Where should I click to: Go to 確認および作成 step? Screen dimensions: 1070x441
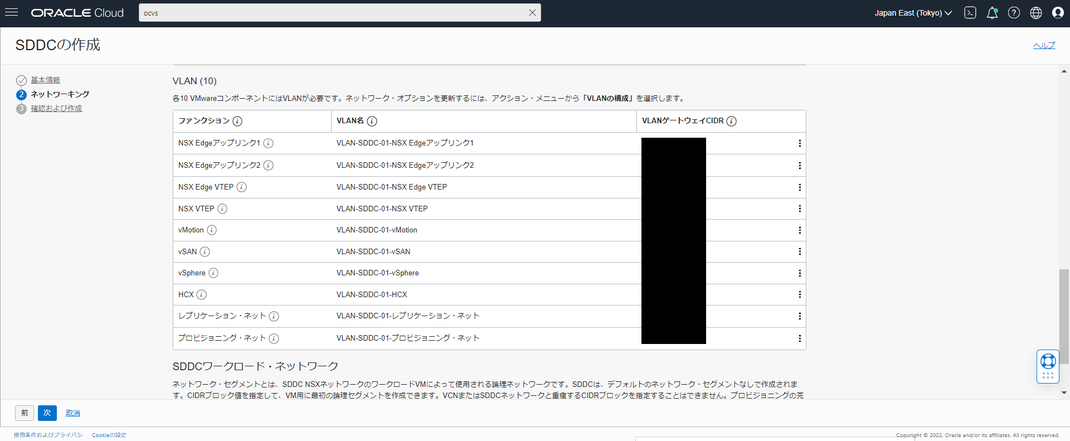pyautogui.click(x=56, y=108)
